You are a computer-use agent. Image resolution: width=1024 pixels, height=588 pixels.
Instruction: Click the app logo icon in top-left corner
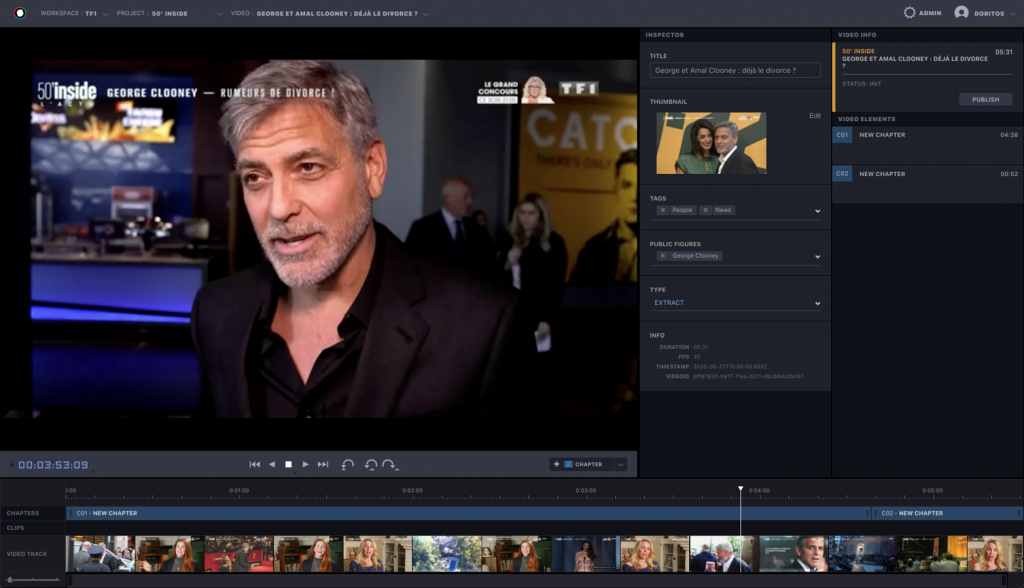click(x=19, y=13)
